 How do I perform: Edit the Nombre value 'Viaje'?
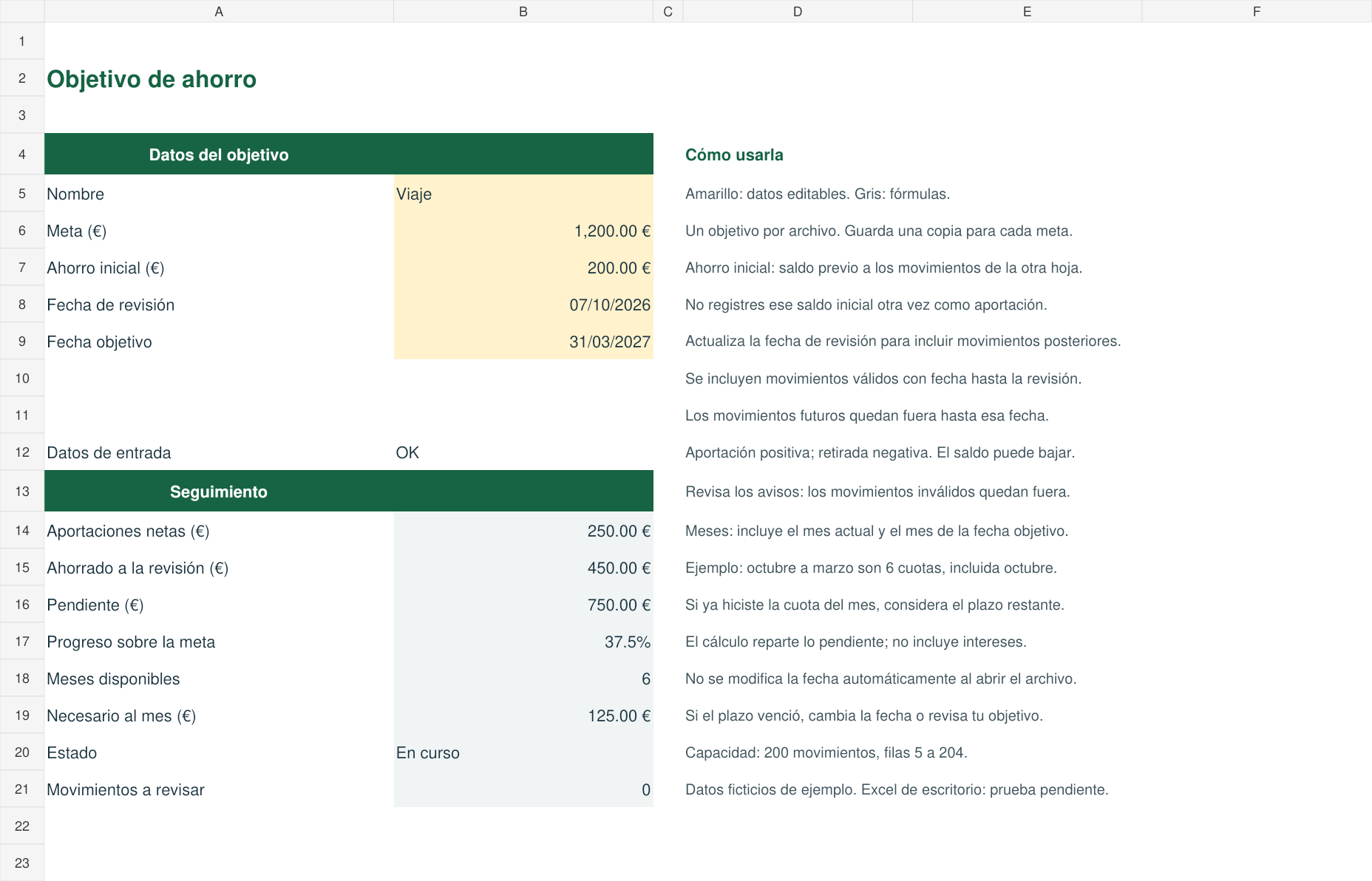(523, 194)
